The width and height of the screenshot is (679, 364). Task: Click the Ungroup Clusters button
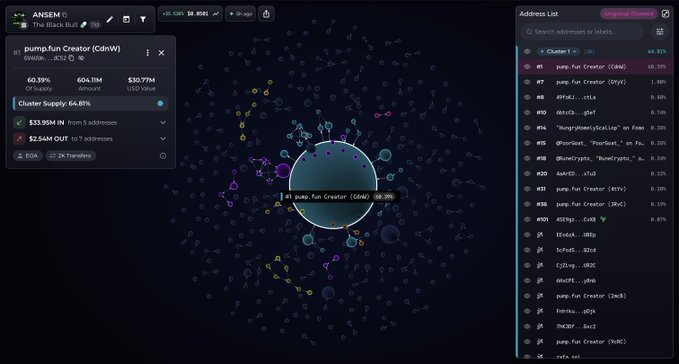click(629, 14)
